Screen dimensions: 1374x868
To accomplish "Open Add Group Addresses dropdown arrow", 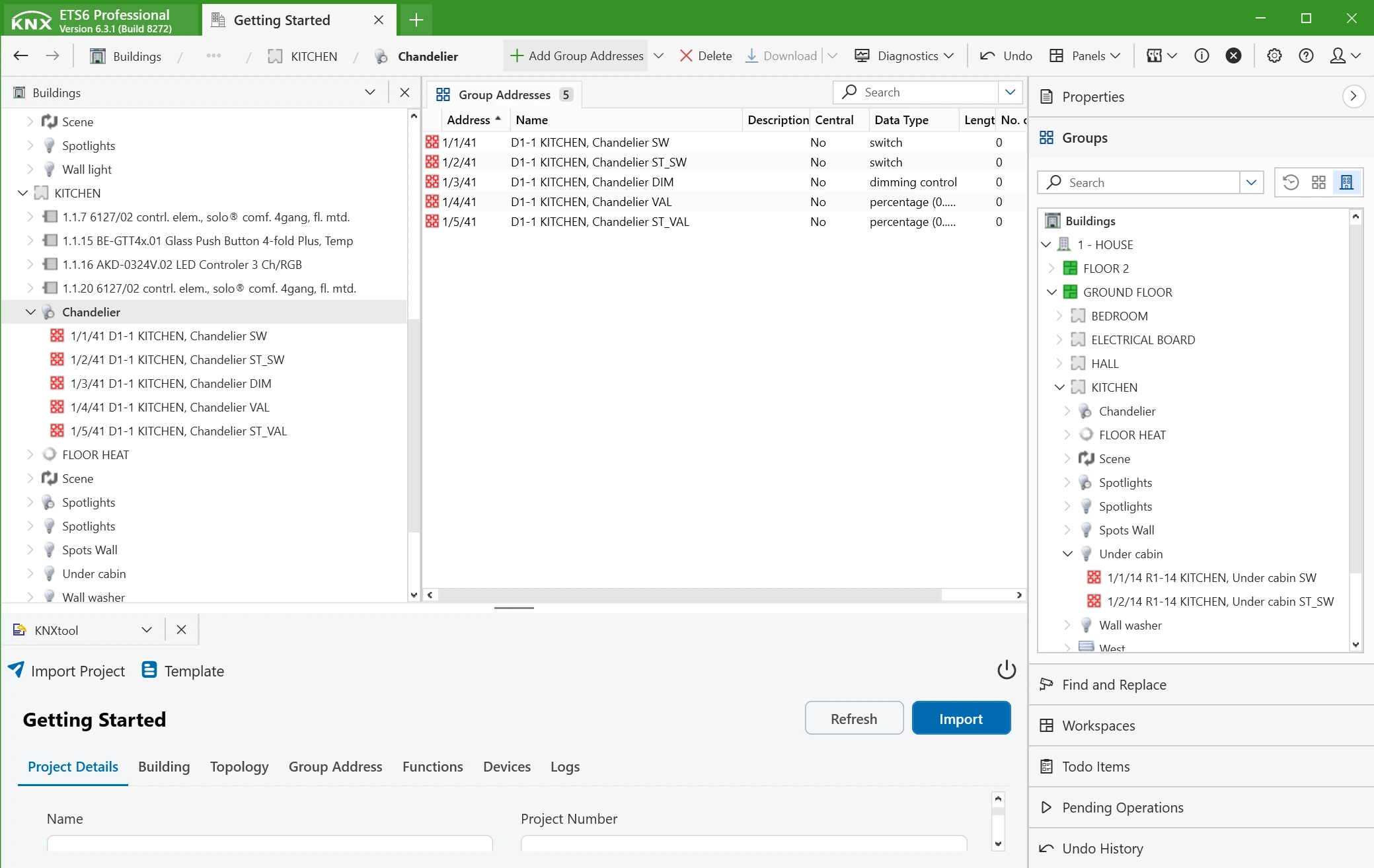I will (x=658, y=55).
